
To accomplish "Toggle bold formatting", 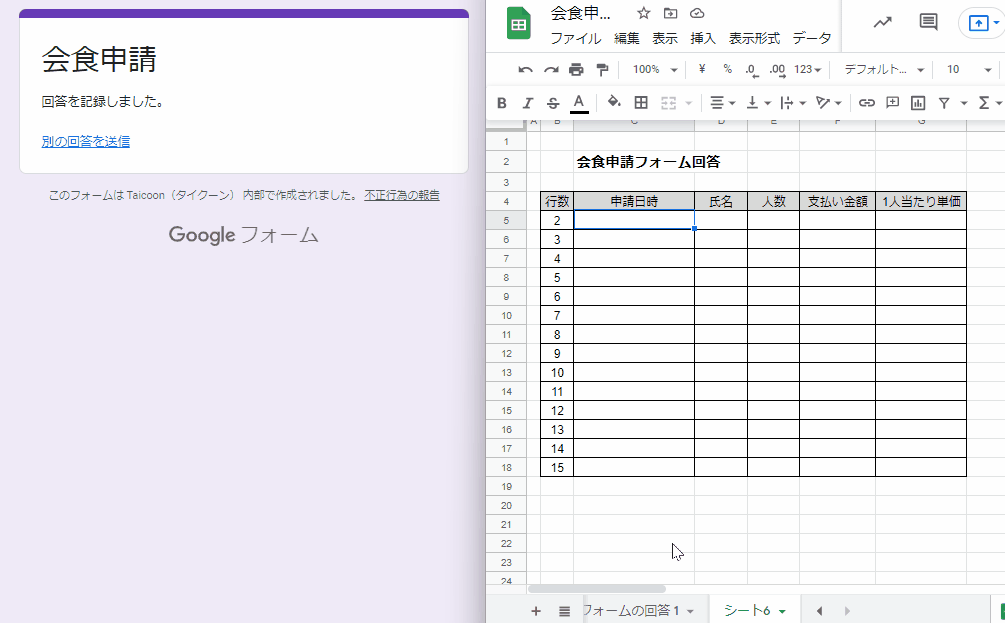I will (x=501, y=102).
